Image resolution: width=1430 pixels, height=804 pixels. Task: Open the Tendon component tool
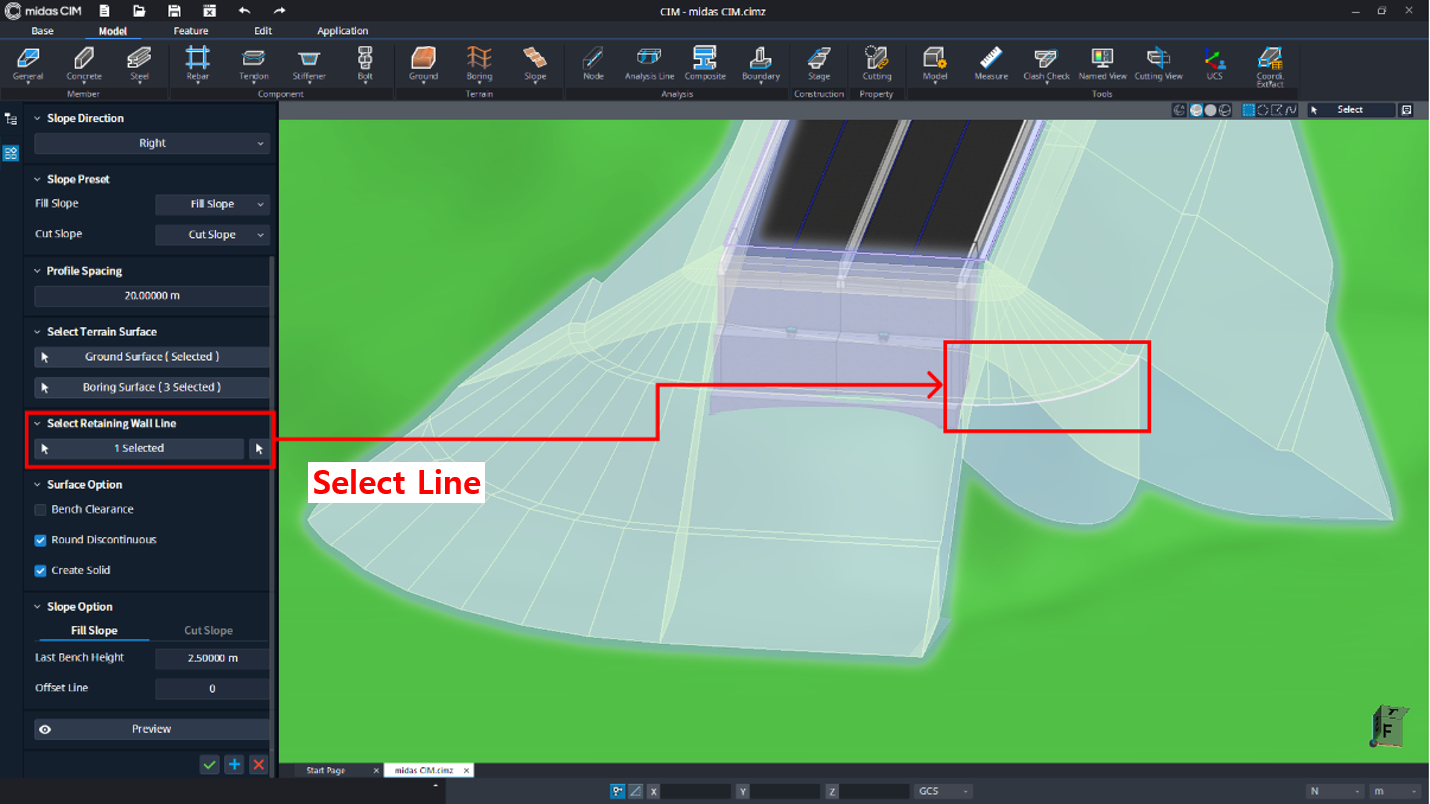pyautogui.click(x=253, y=62)
